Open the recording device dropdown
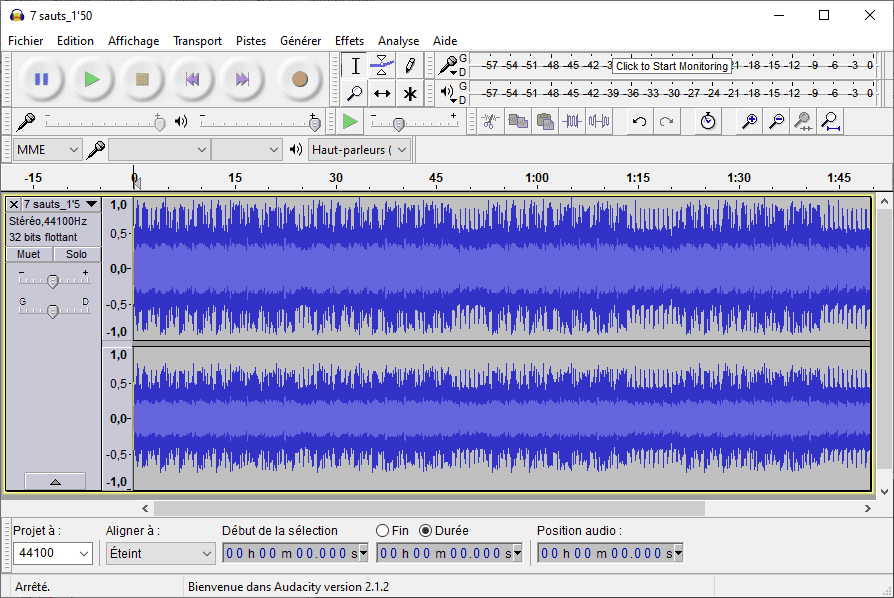894x598 pixels. (159, 150)
